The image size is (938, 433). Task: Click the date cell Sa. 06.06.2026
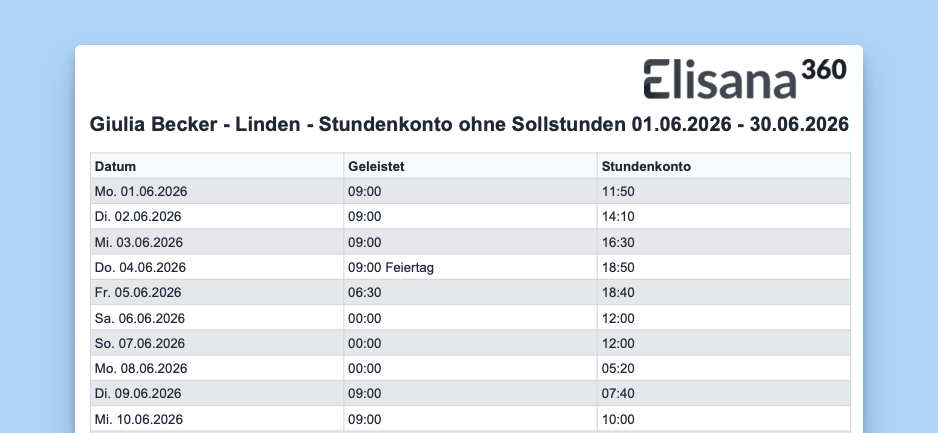[217, 318]
